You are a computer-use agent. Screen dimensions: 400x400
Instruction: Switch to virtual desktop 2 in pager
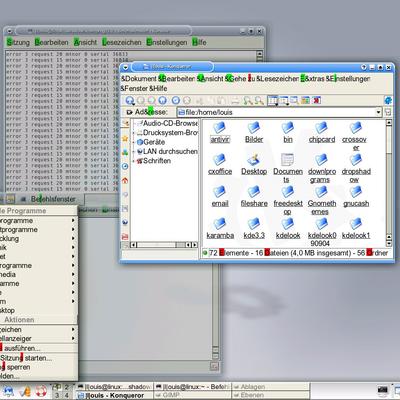[66, 387]
